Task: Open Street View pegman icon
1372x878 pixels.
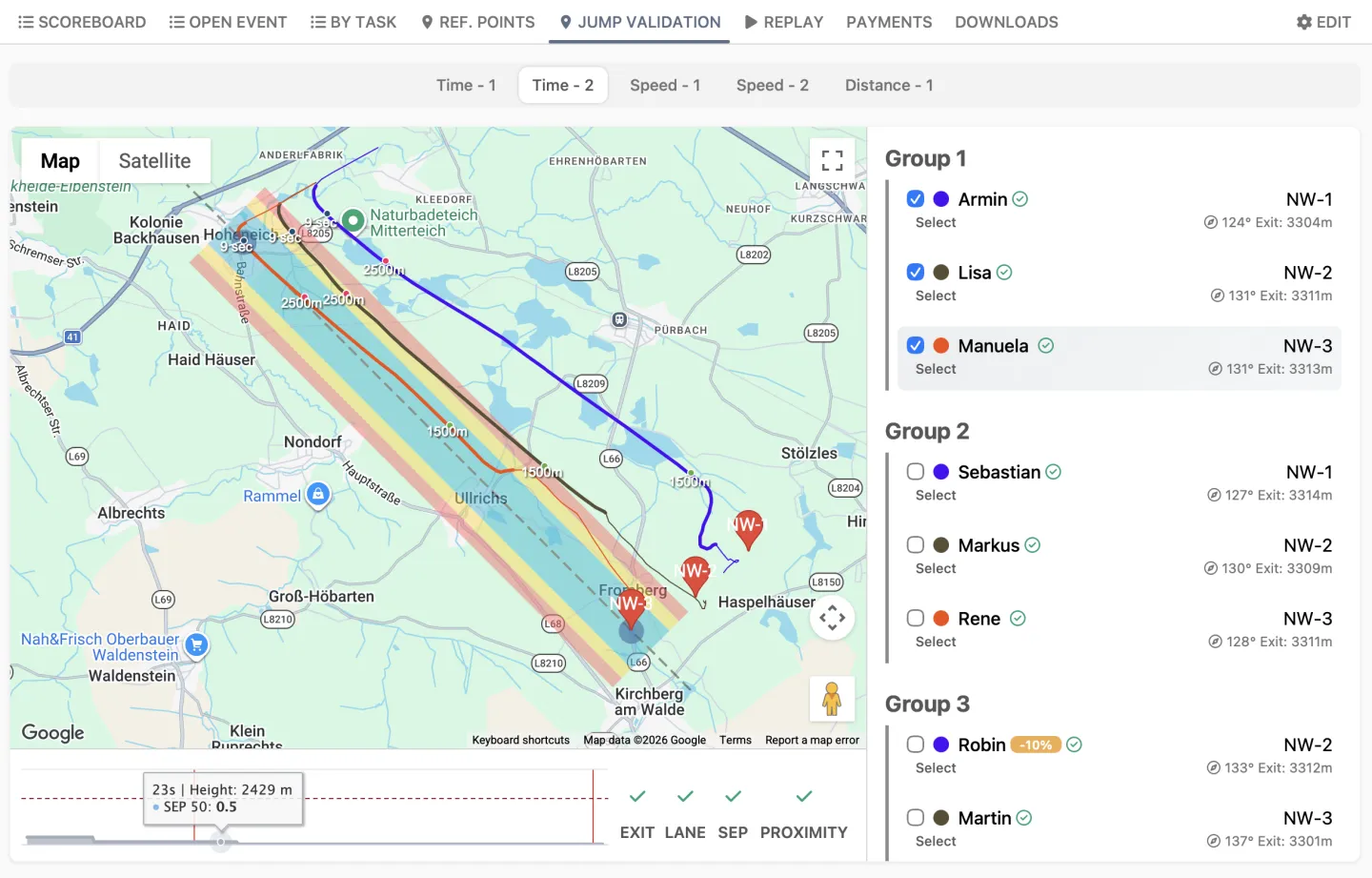Action: tap(832, 699)
